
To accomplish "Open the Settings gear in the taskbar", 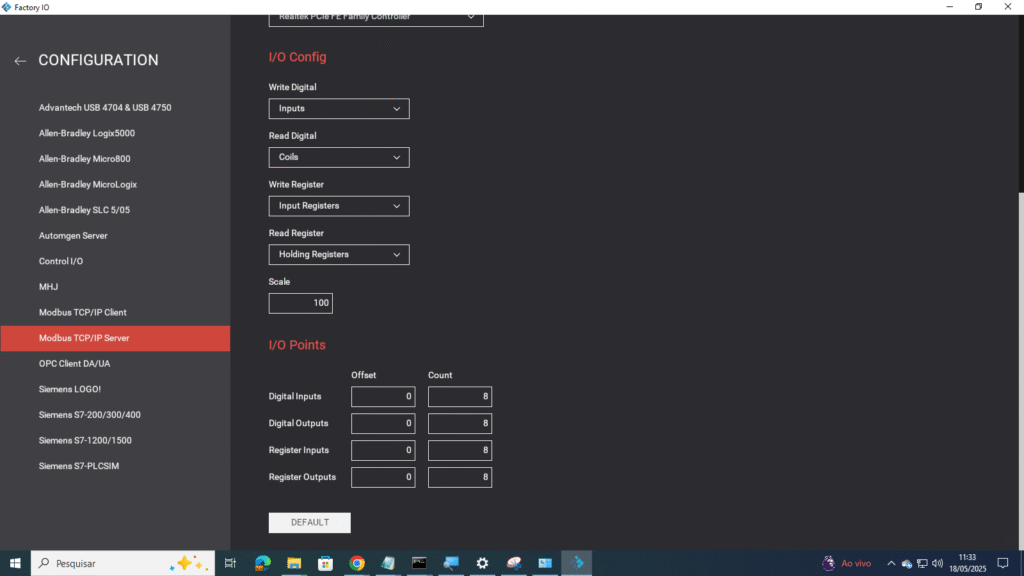I will [x=482, y=563].
